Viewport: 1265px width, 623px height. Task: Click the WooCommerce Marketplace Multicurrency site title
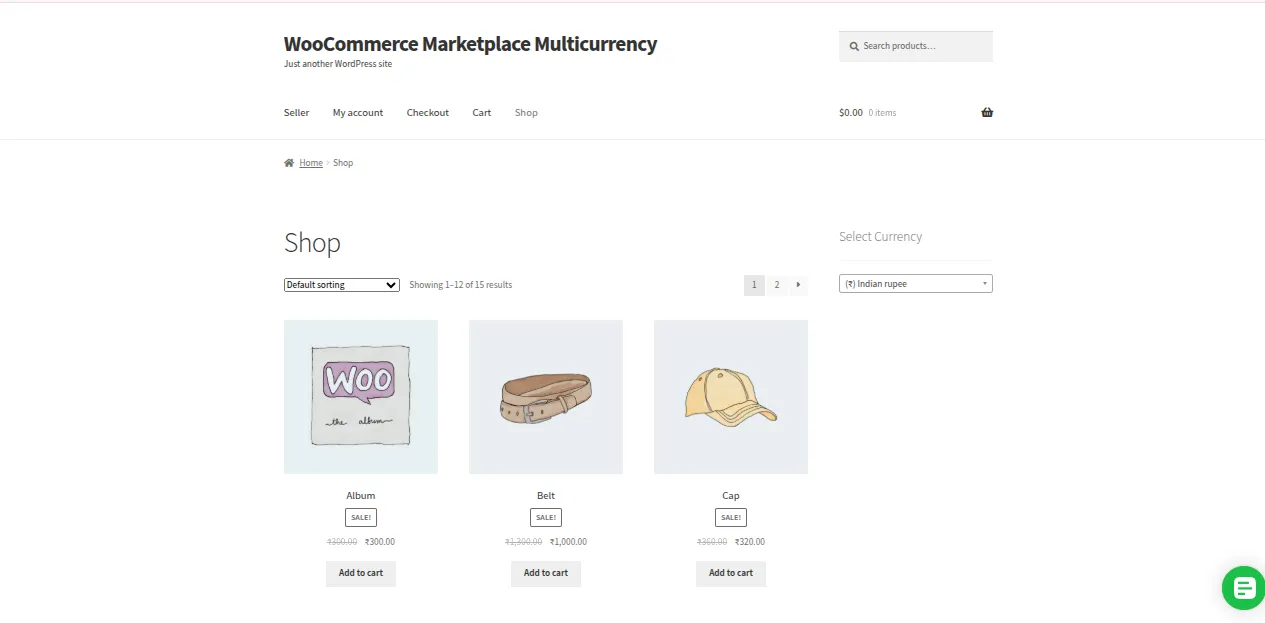pos(470,44)
